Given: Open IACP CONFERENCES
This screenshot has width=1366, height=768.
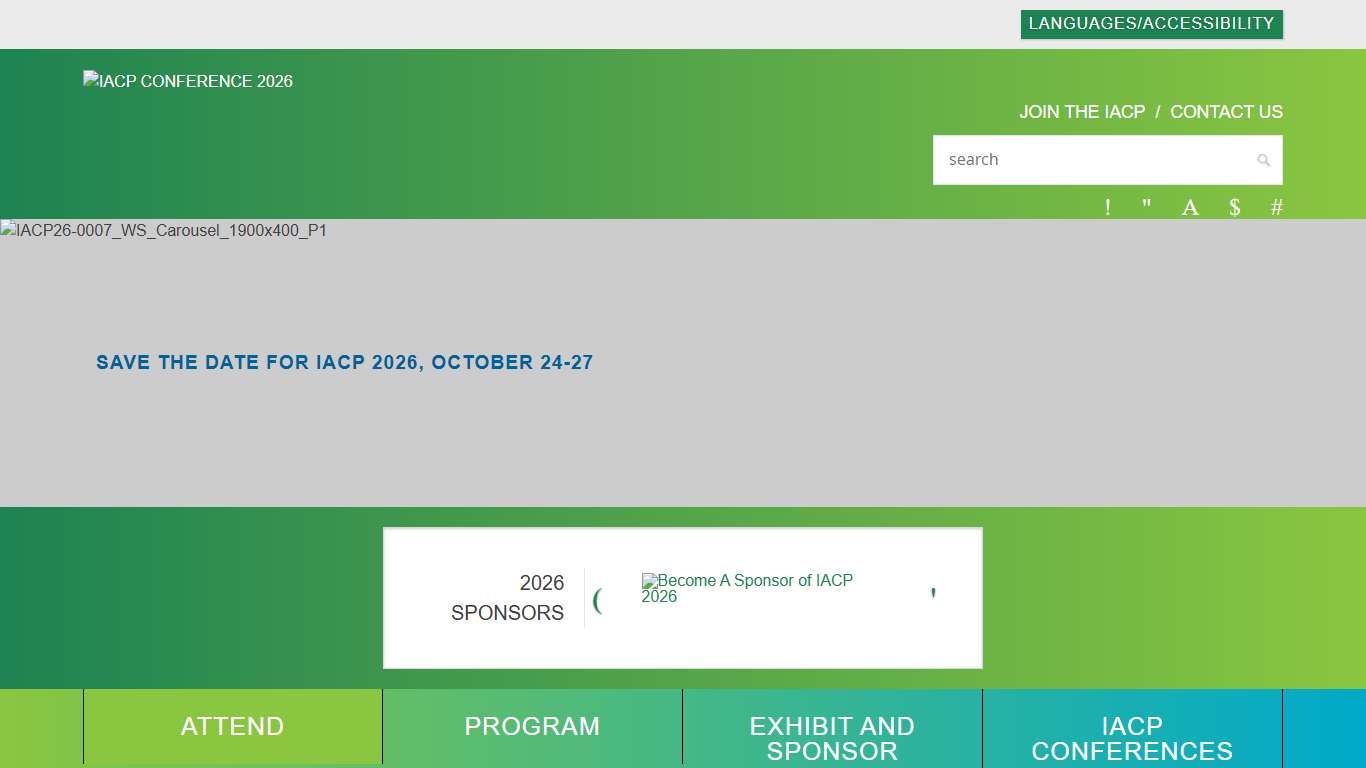Looking at the screenshot, I should (1131, 739).
